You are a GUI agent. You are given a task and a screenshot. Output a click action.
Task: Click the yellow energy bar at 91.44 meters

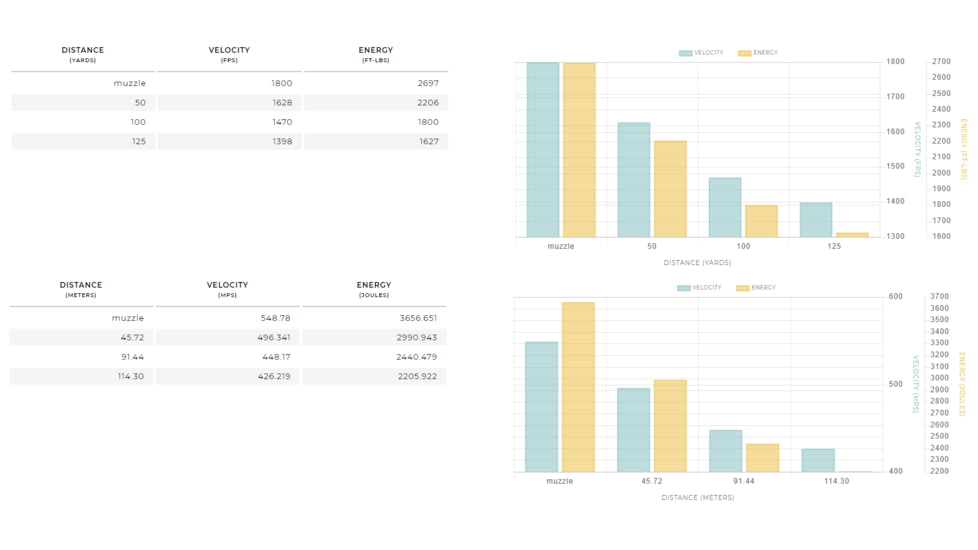point(763,458)
